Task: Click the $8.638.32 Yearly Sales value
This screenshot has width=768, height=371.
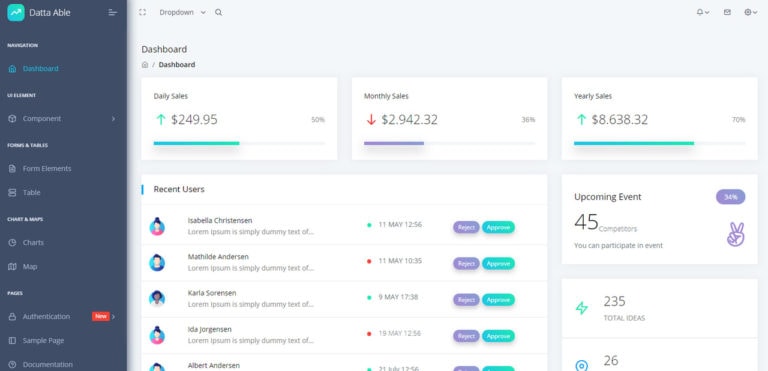Action: tap(620, 120)
